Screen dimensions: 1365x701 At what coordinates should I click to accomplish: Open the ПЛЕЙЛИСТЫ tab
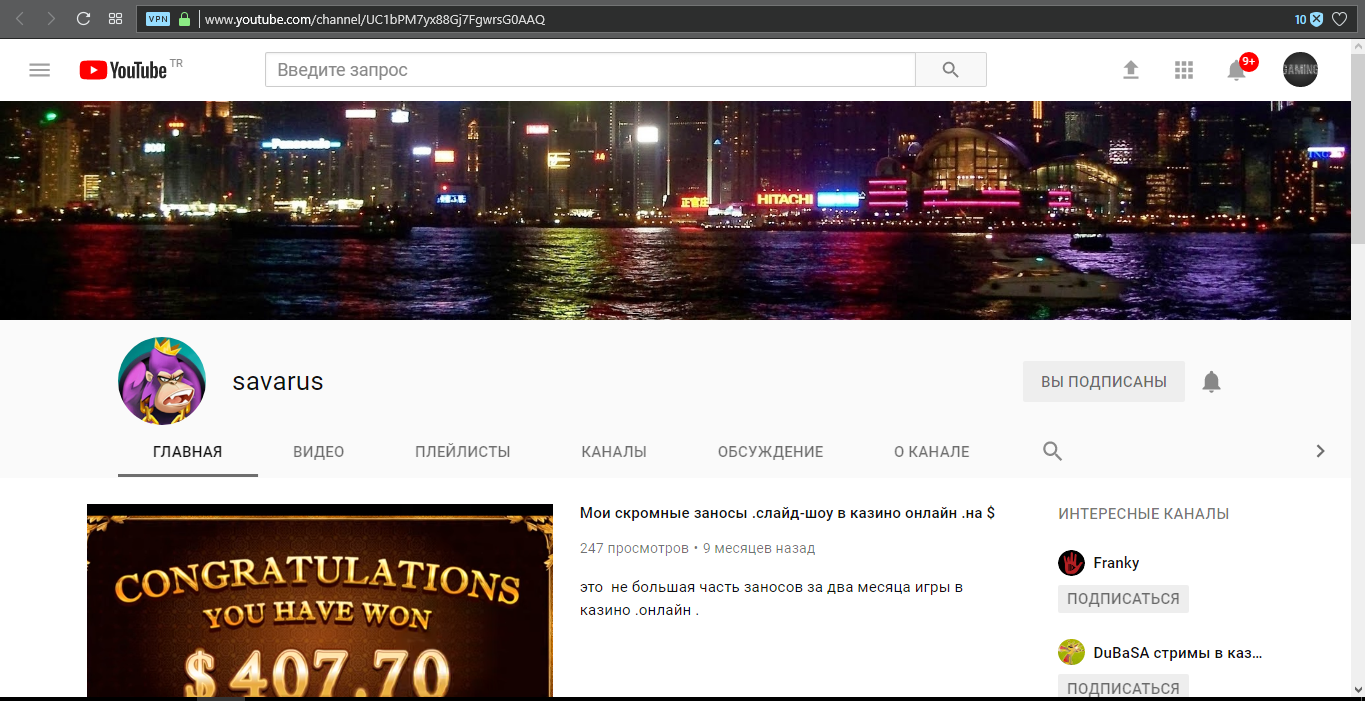coord(462,452)
